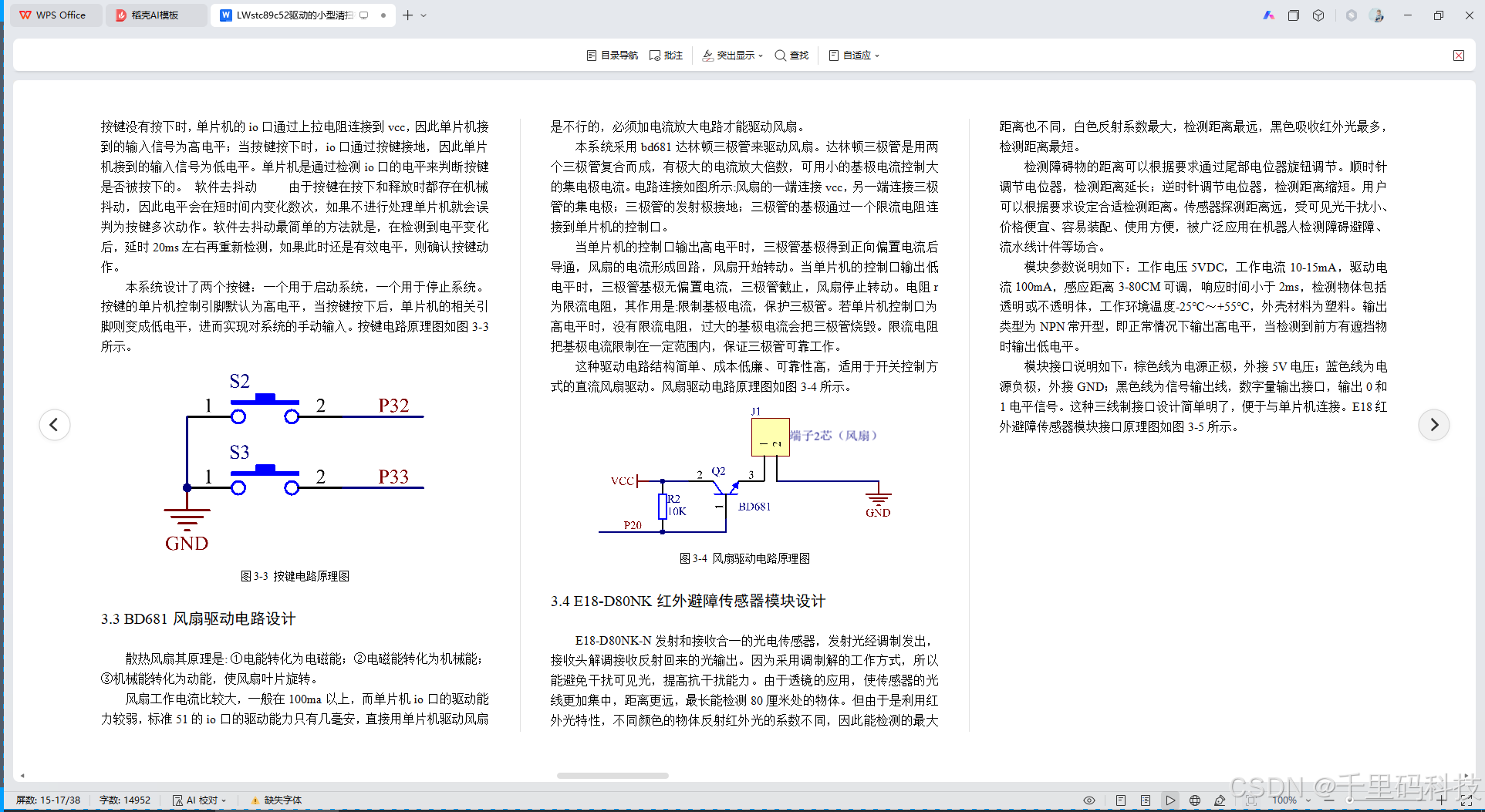The width and height of the screenshot is (1485, 812).
Task: Click the BD681 transistor label
Action: [x=754, y=507]
